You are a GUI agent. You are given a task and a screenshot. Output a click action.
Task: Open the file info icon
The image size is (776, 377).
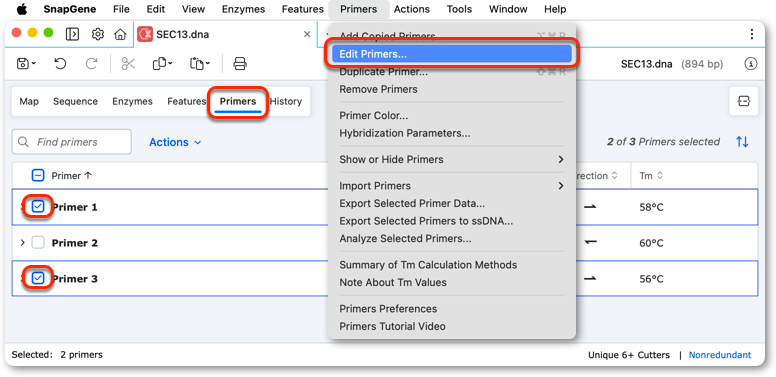[x=751, y=64]
